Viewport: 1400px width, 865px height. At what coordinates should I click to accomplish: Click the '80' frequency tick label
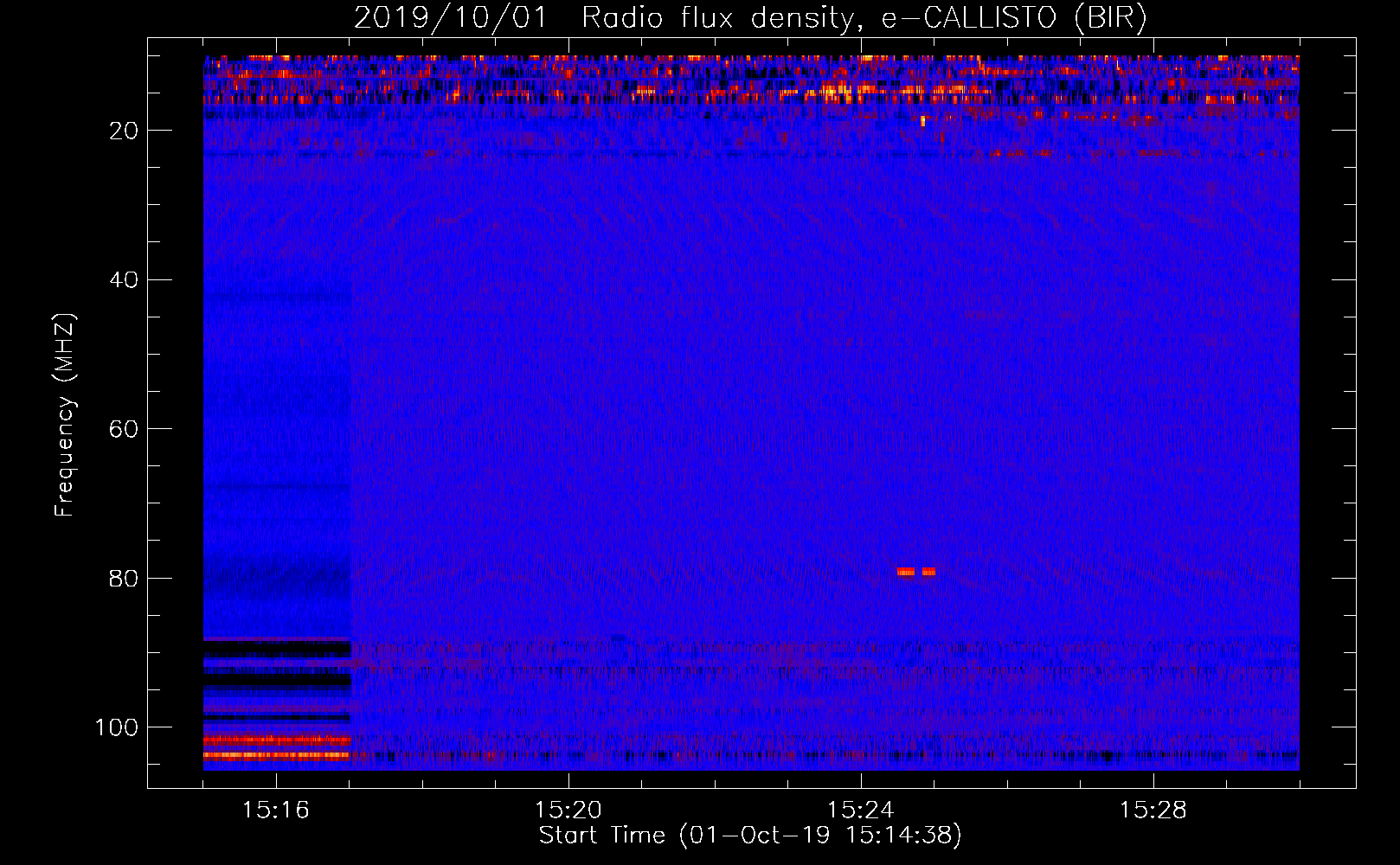(x=125, y=579)
